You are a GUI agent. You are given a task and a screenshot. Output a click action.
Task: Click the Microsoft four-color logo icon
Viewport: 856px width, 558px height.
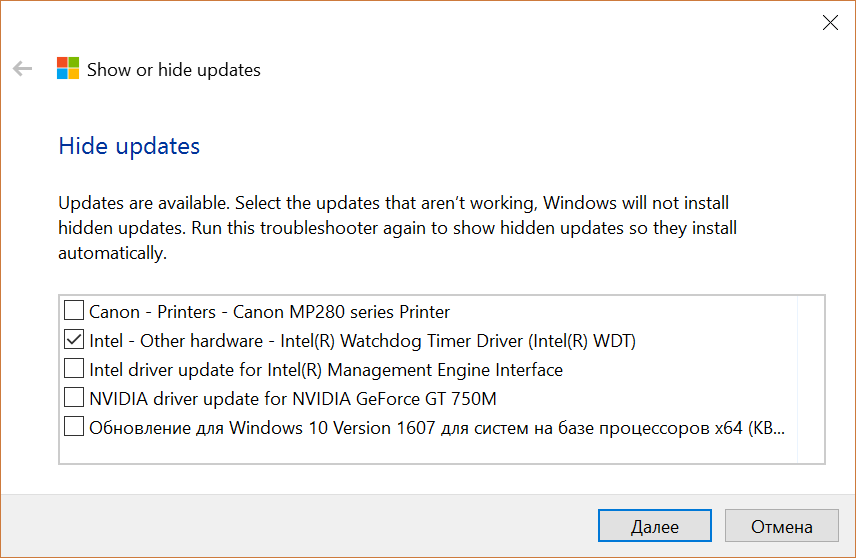pos(68,68)
